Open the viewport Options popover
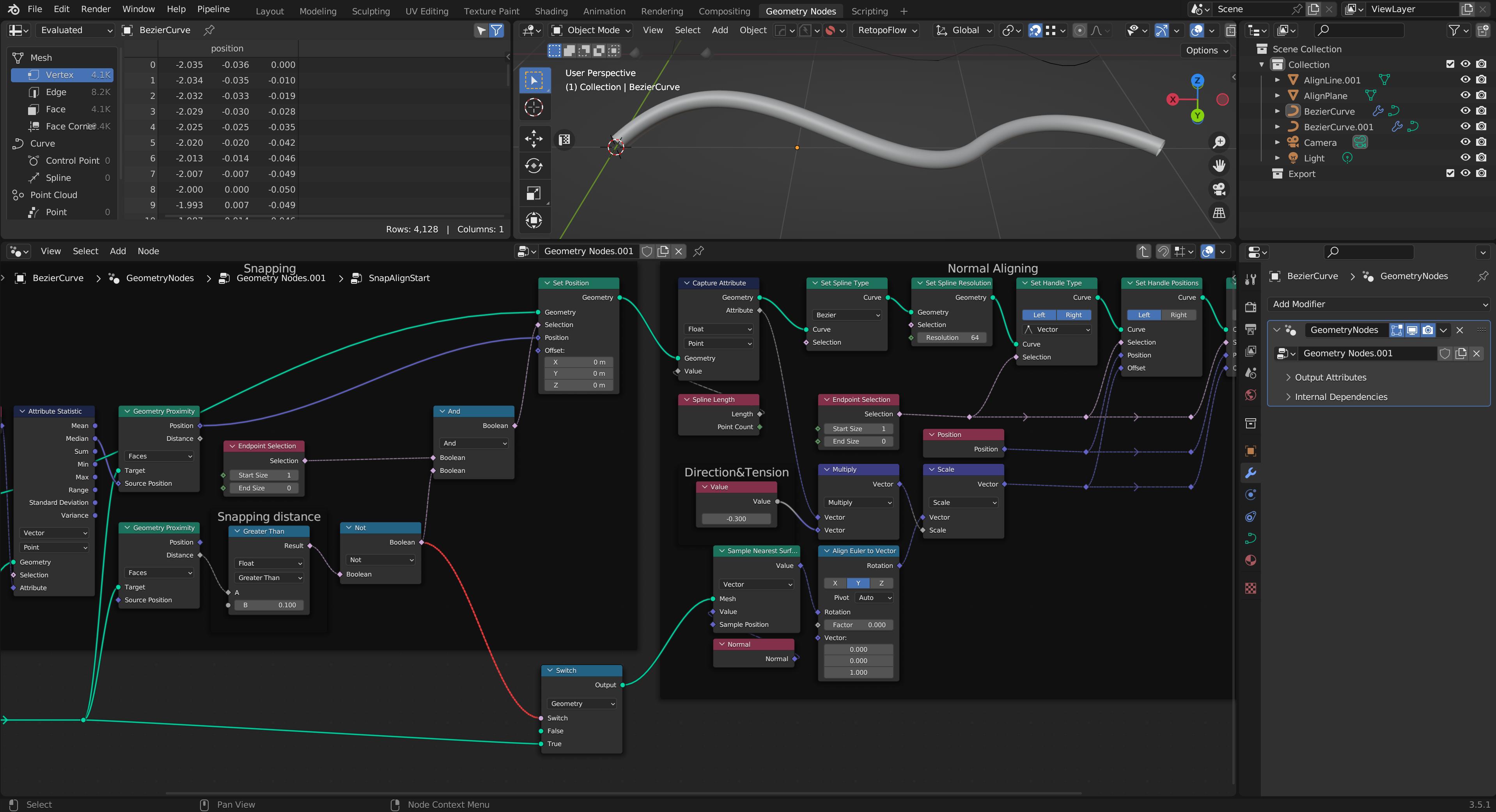 1207,51
